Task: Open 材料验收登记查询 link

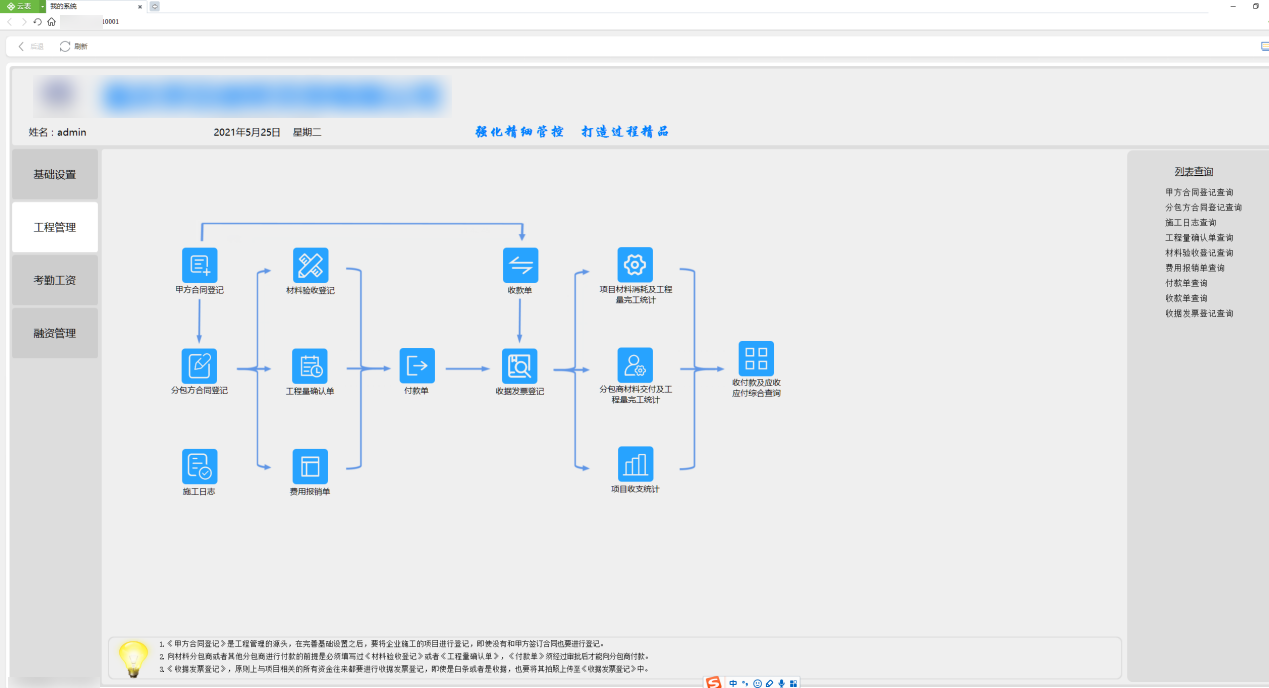Action: pyautogui.click(x=1199, y=253)
